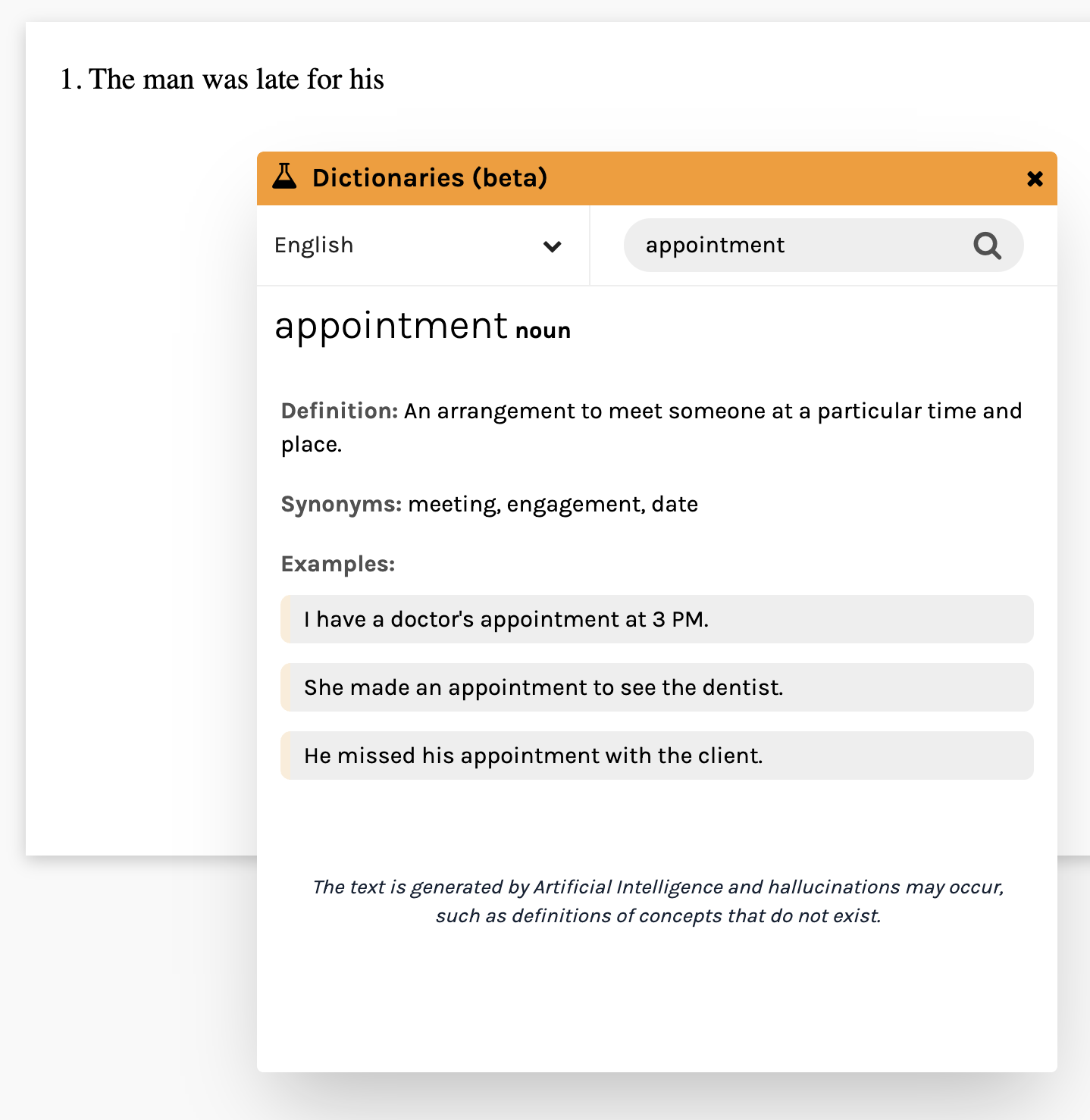The width and height of the screenshot is (1090, 1120).
Task: Open the English language dropdown
Action: 423,246
